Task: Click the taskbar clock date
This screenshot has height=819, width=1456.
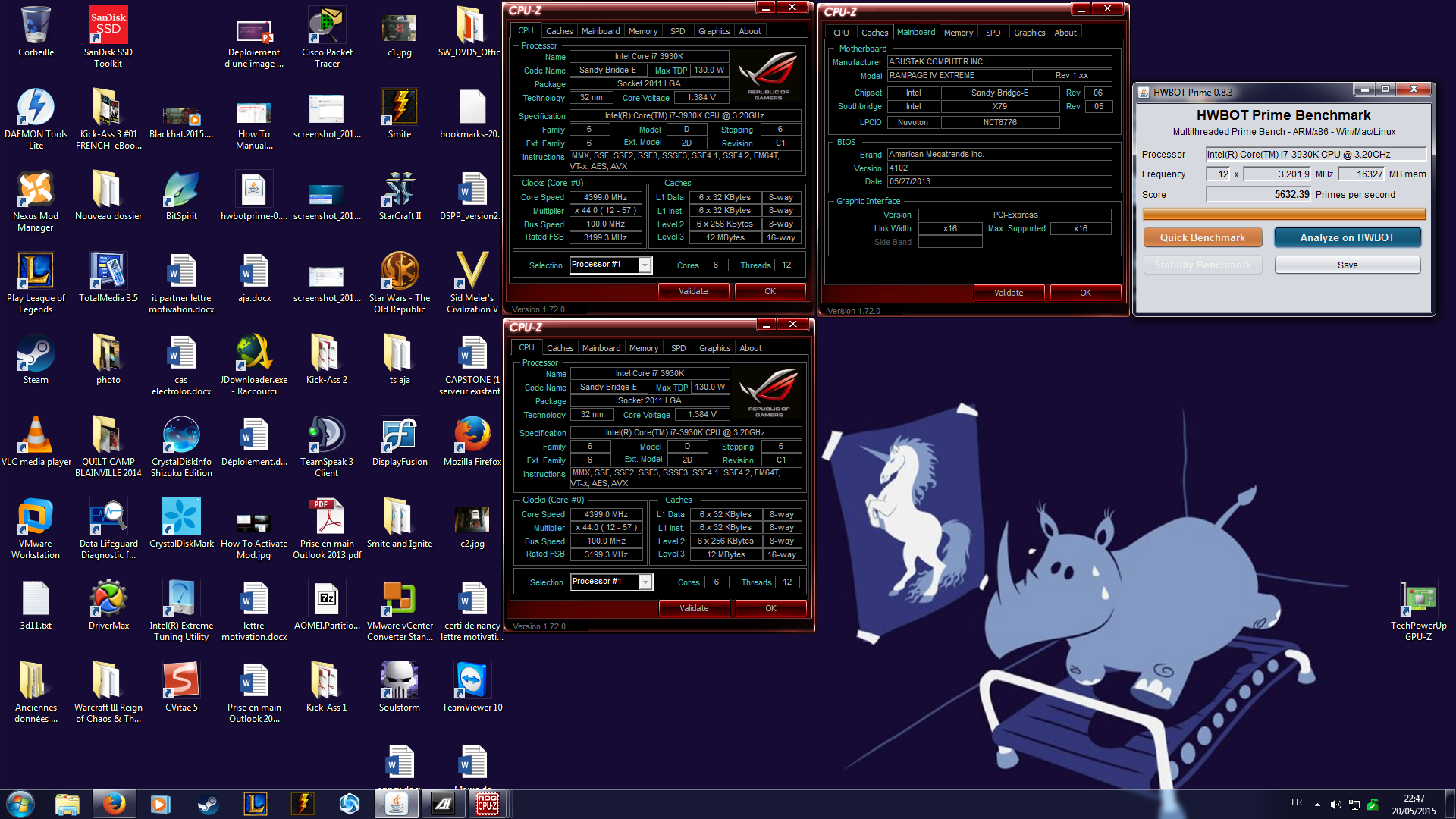Action: point(1414,811)
